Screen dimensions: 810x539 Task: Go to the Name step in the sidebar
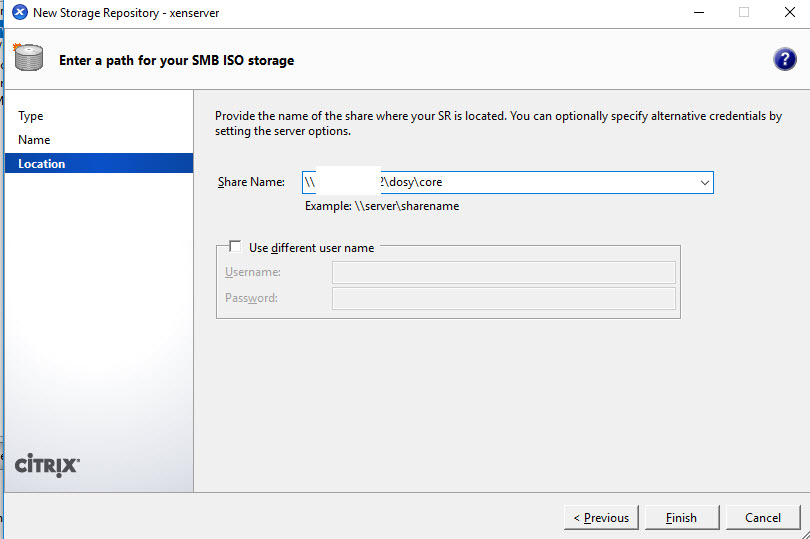click(x=34, y=140)
